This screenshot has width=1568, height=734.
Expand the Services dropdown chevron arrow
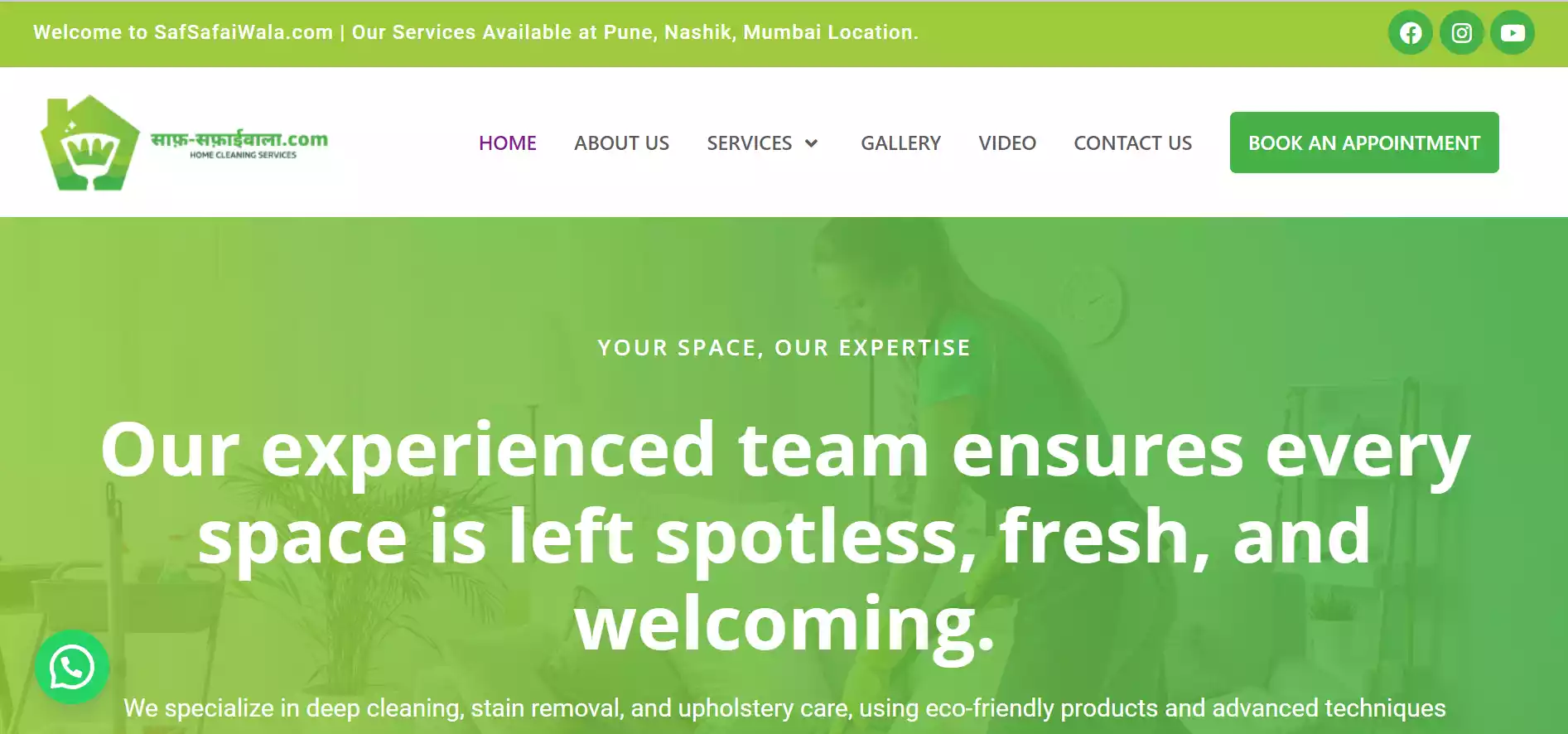pyautogui.click(x=812, y=143)
